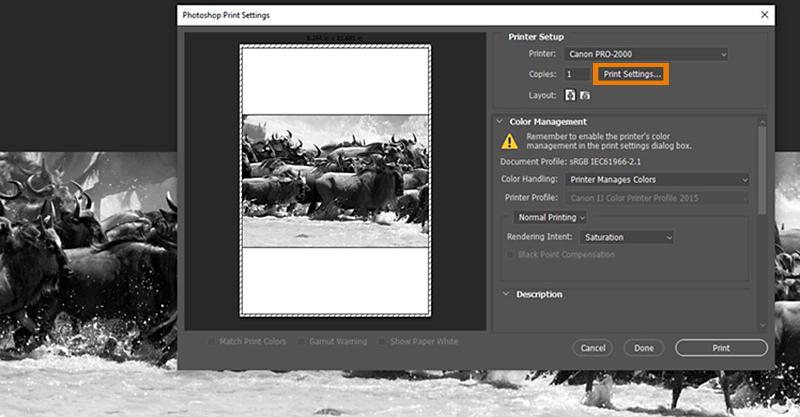Toggle Show Paper White checkbox
Screen dimensions: 800x417
[382, 341]
